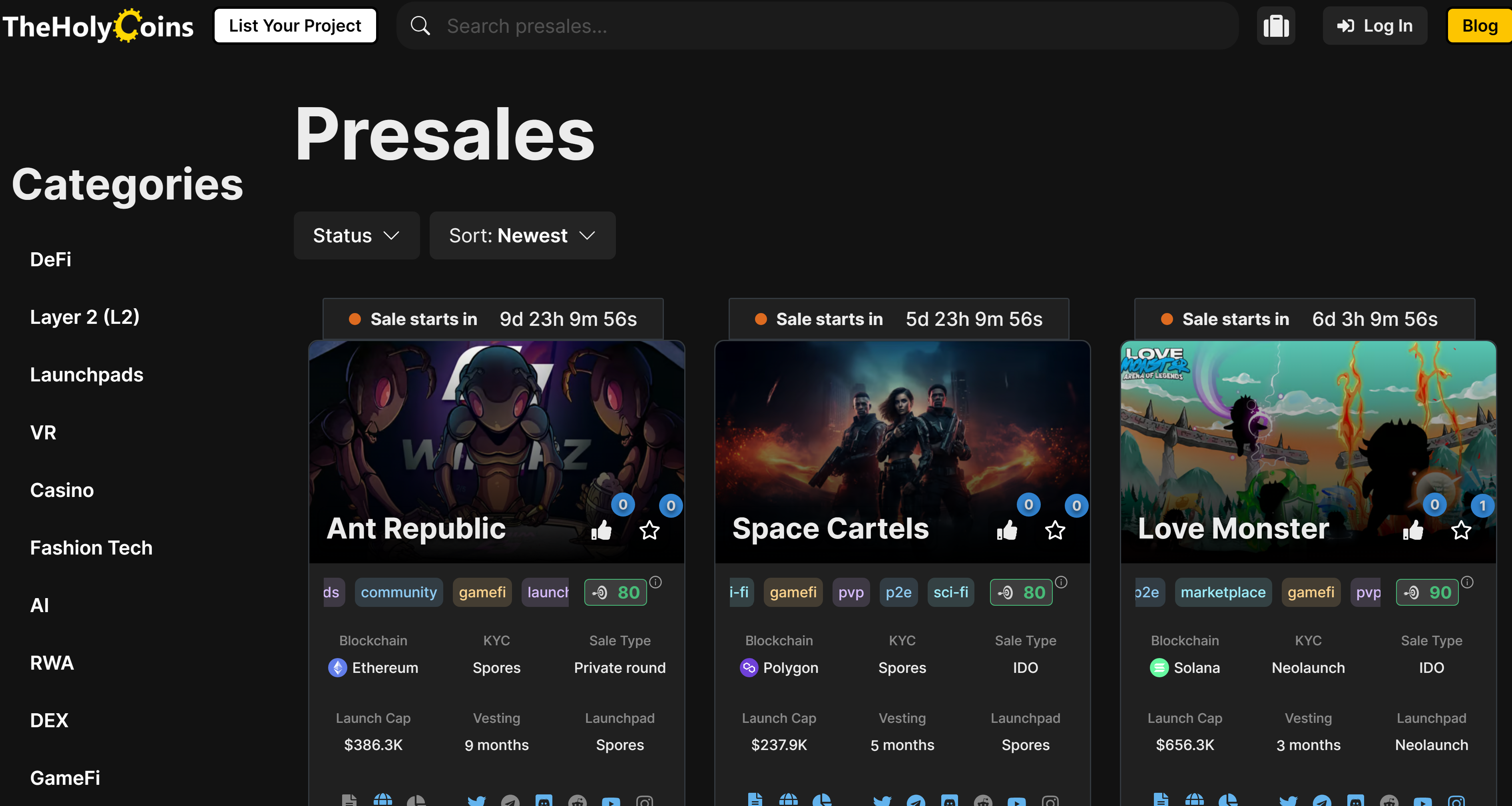
Task: Select the DeFi category
Action: (x=50, y=259)
